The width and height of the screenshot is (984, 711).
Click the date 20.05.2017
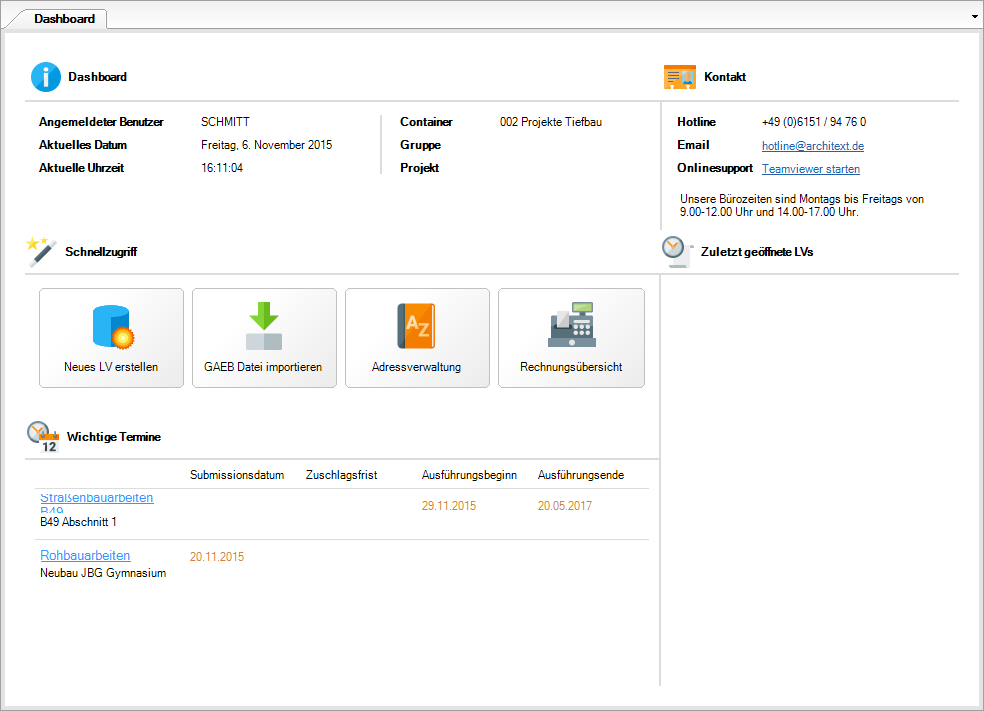(565, 506)
